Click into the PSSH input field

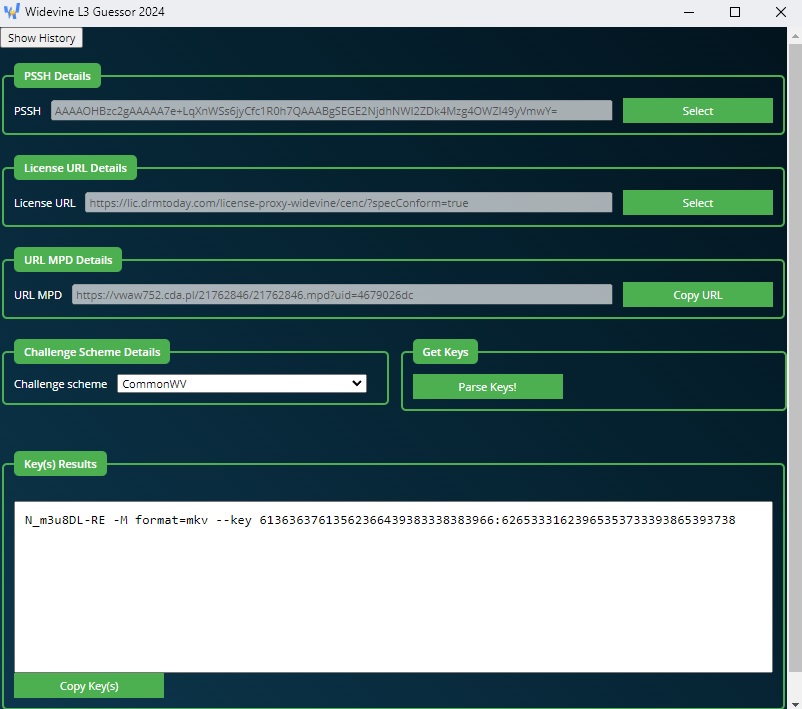coord(331,110)
